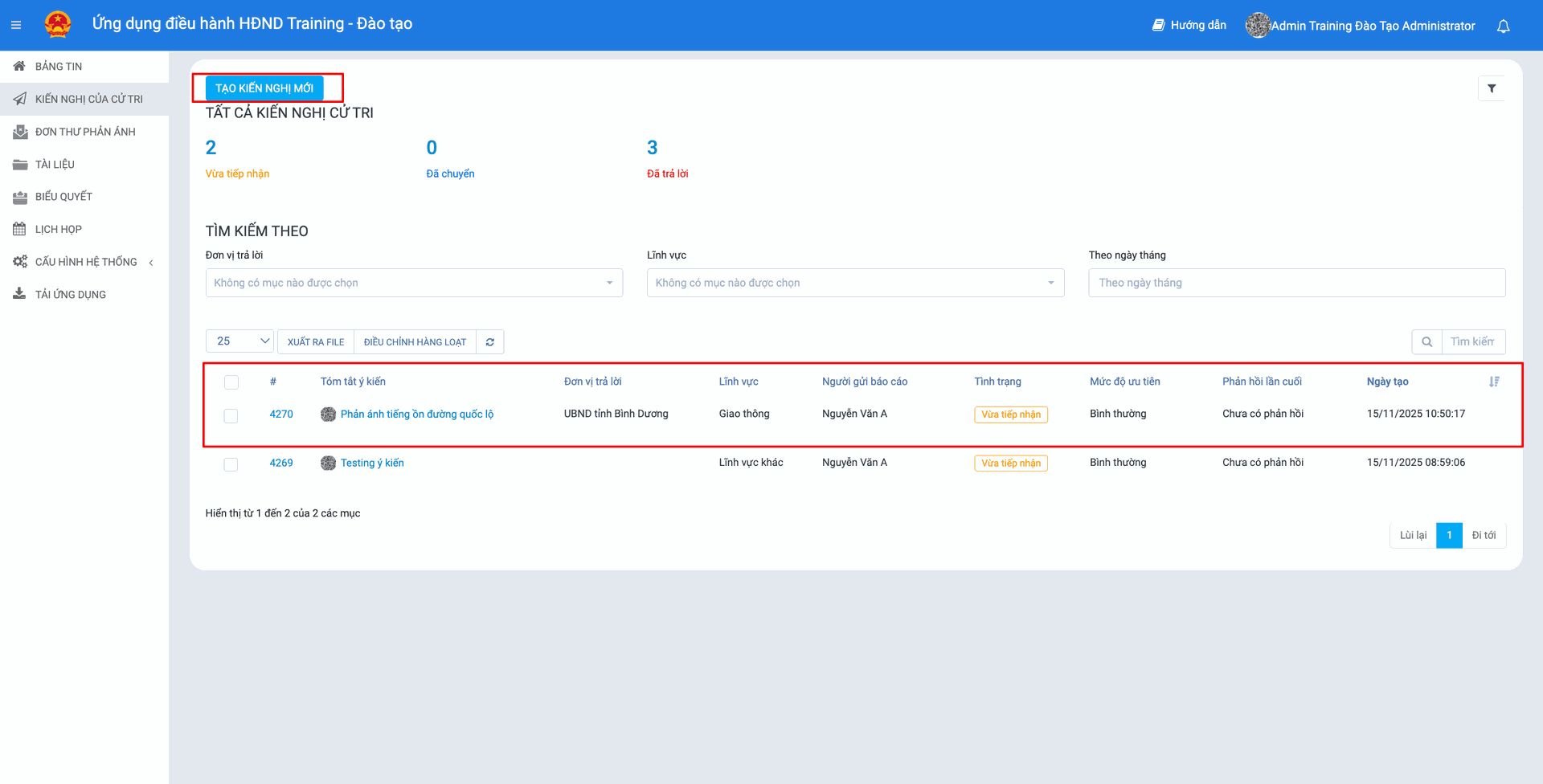Image resolution: width=1543 pixels, height=784 pixels.
Task: Click the search magnifier icon
Action: pyautogui.click(x=1426, y=342)
